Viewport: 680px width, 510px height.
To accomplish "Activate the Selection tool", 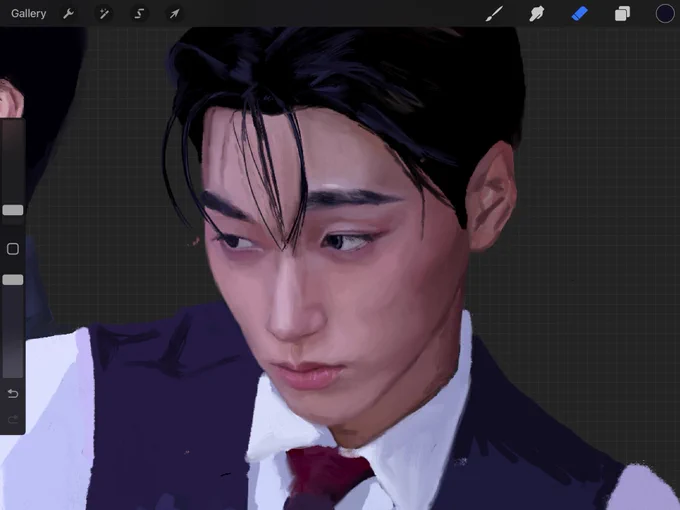I will 139,13.
